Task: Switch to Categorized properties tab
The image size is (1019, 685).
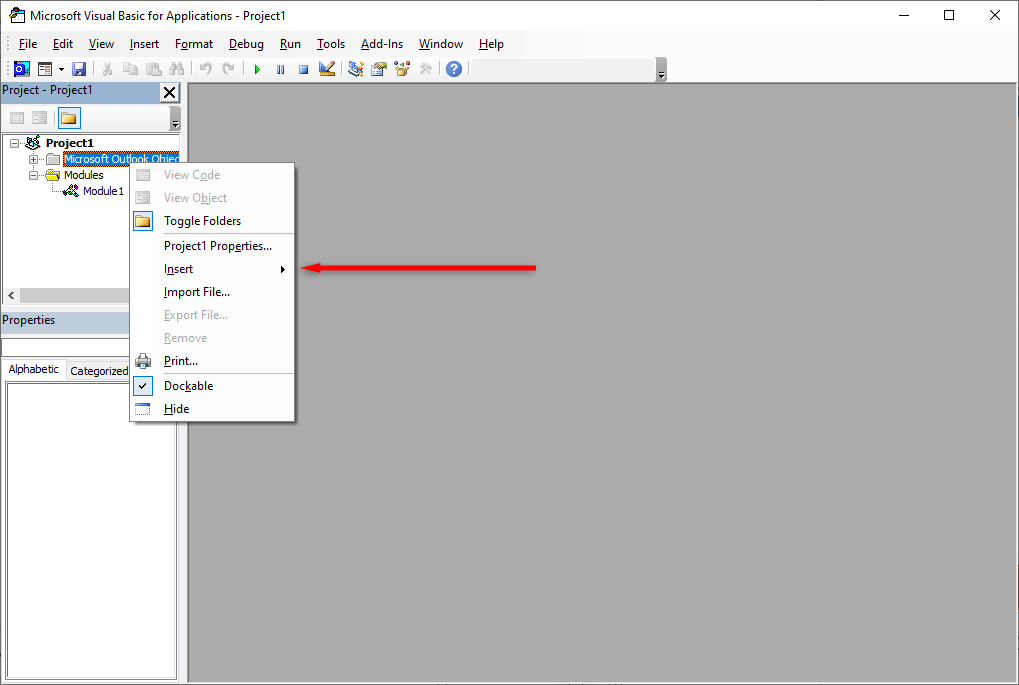Action: tap(99, 371)
